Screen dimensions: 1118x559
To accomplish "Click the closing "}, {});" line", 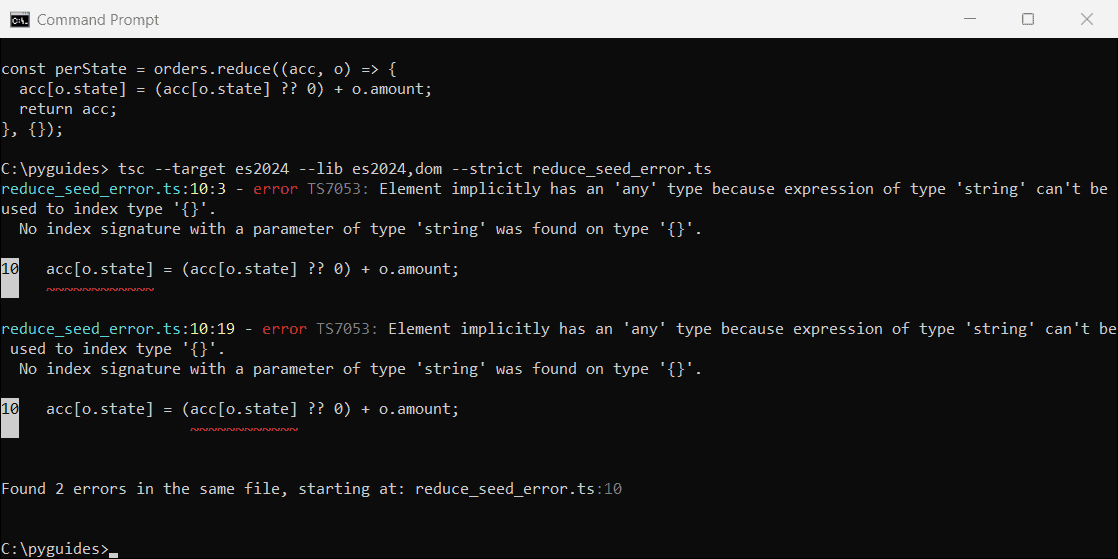I will 32,129.
